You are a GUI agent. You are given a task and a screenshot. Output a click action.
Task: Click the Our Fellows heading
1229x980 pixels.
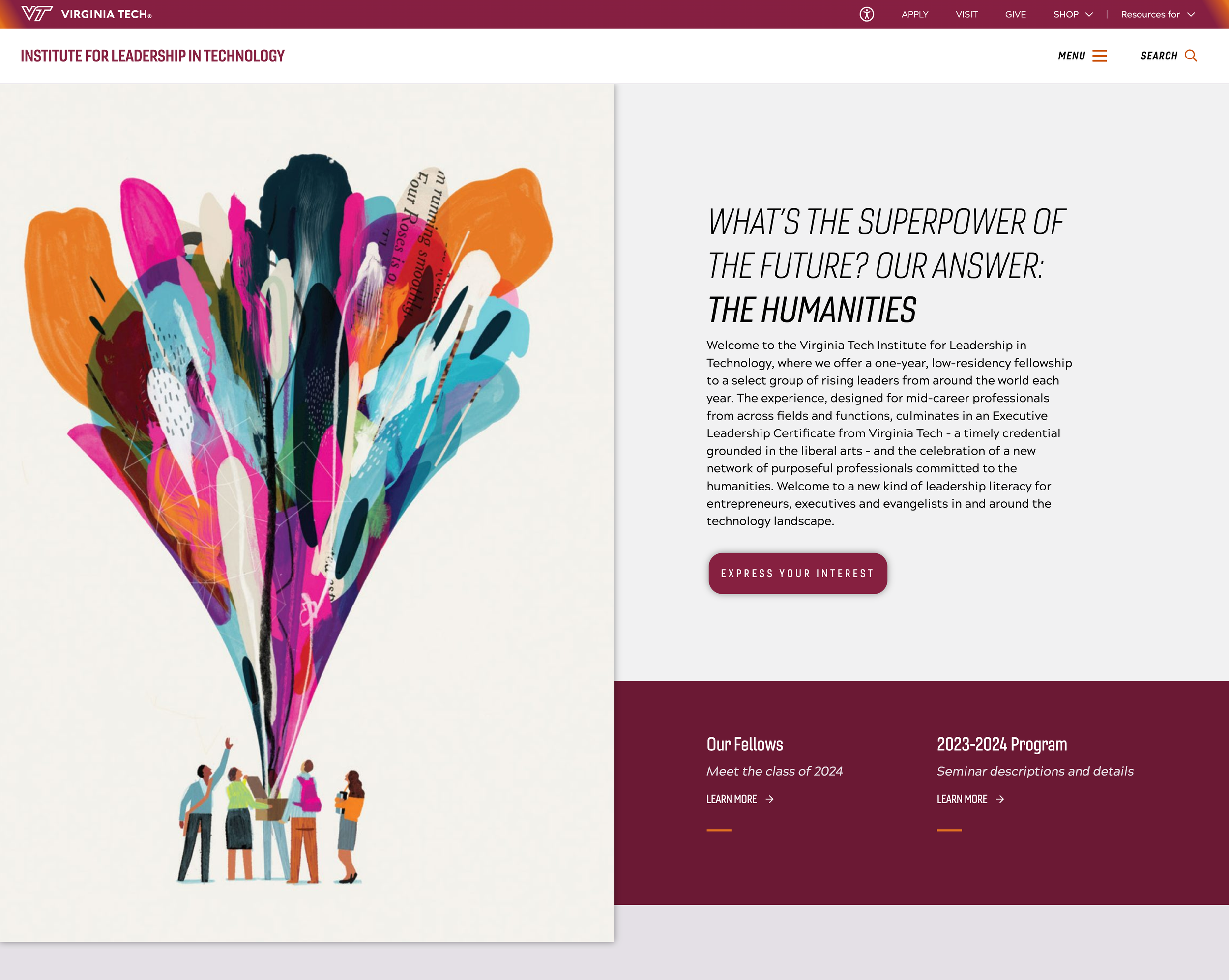744,744
